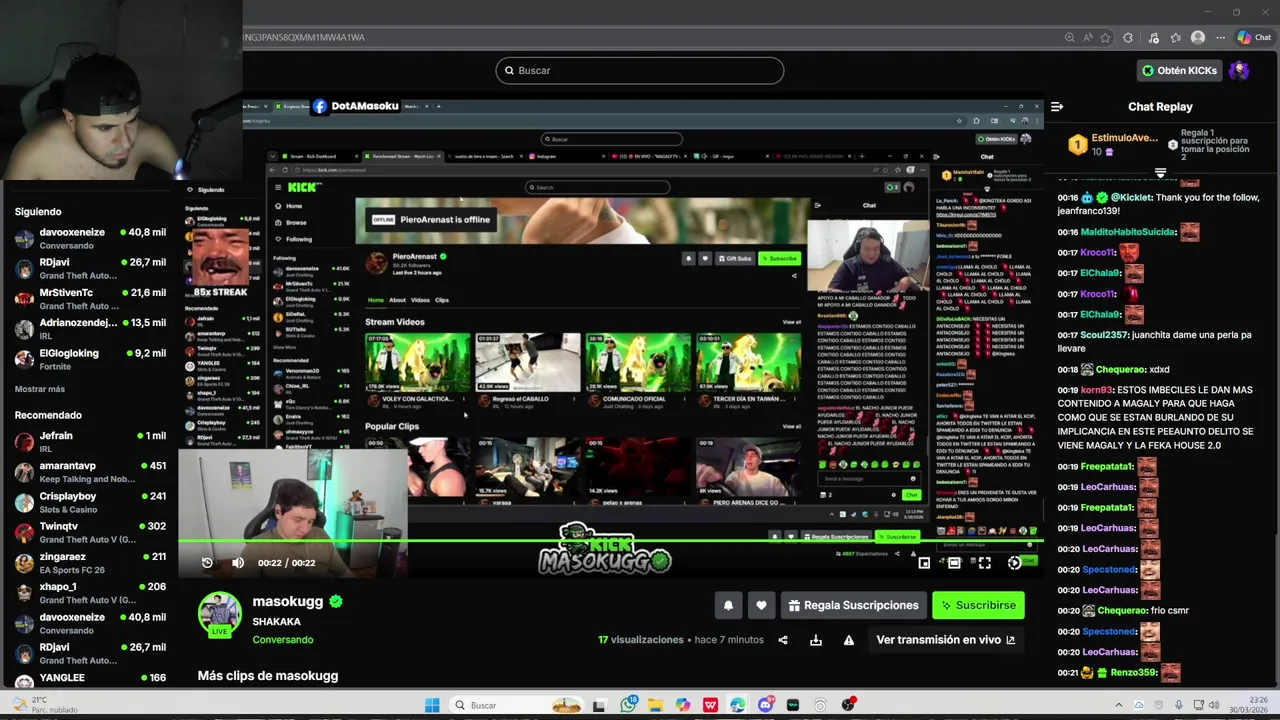
Task: Toggle picture-in-picture mode in player
Action: coord(924,563)
